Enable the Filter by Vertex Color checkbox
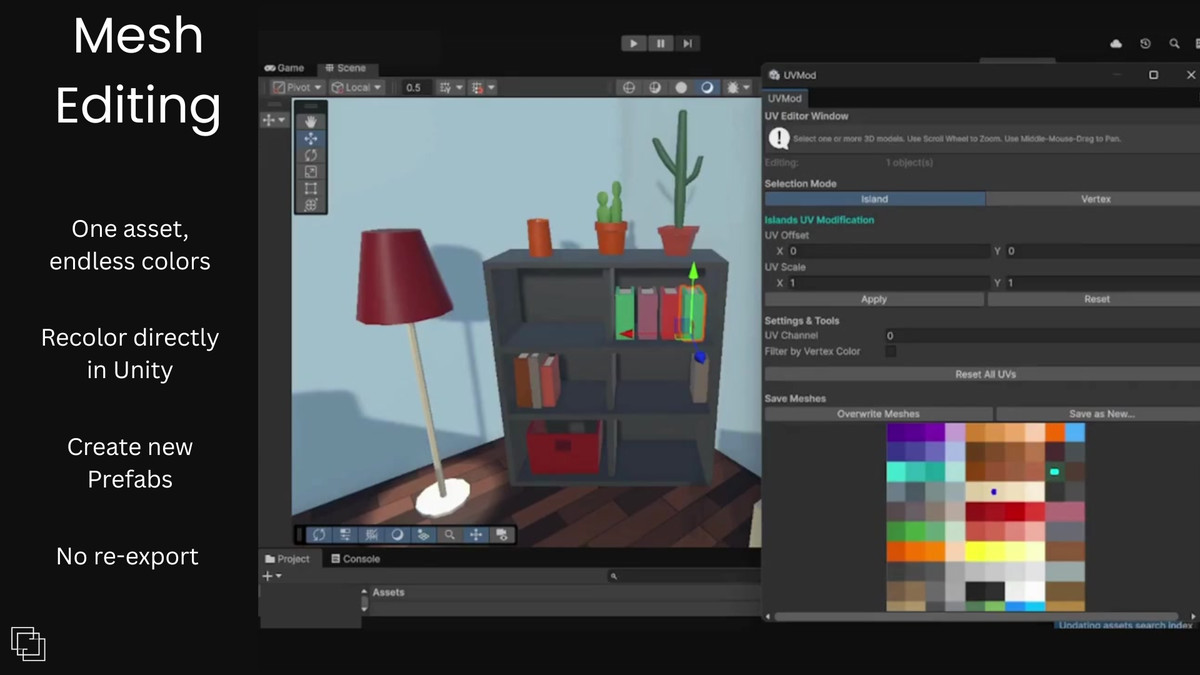 [889, 351]
